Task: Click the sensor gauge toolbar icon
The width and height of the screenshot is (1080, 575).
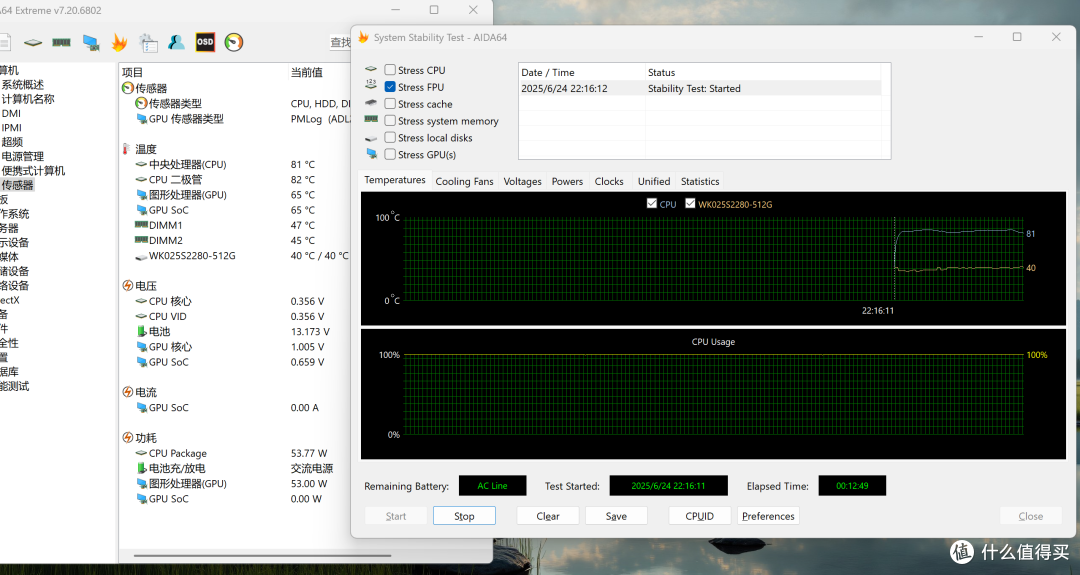Action: click(x=234, y=43)
